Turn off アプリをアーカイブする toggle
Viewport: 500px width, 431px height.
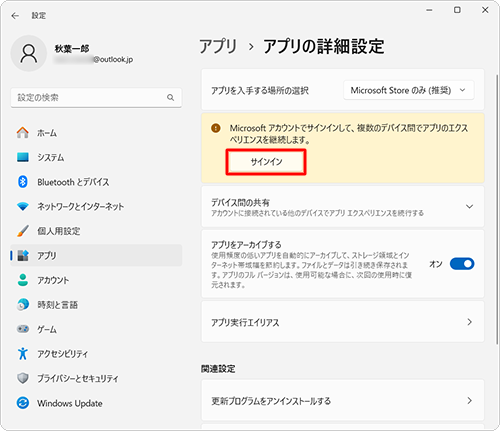click(x=462, y=264)
